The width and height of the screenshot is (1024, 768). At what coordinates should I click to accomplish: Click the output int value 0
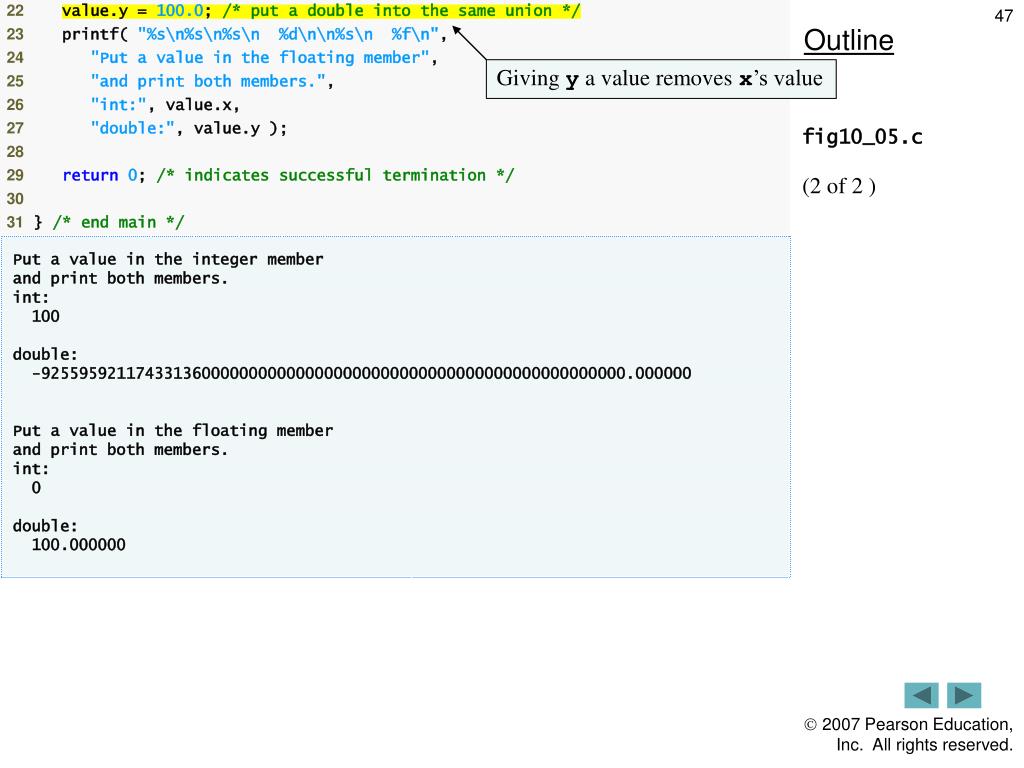(36, 488)
